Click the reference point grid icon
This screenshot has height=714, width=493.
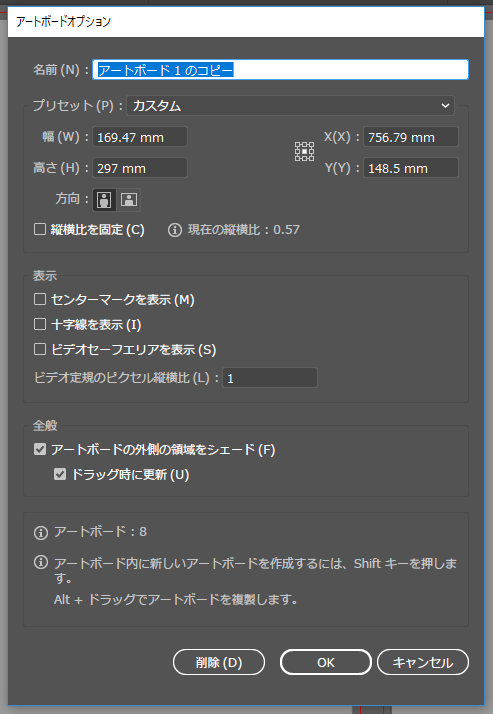pos(304,152)
